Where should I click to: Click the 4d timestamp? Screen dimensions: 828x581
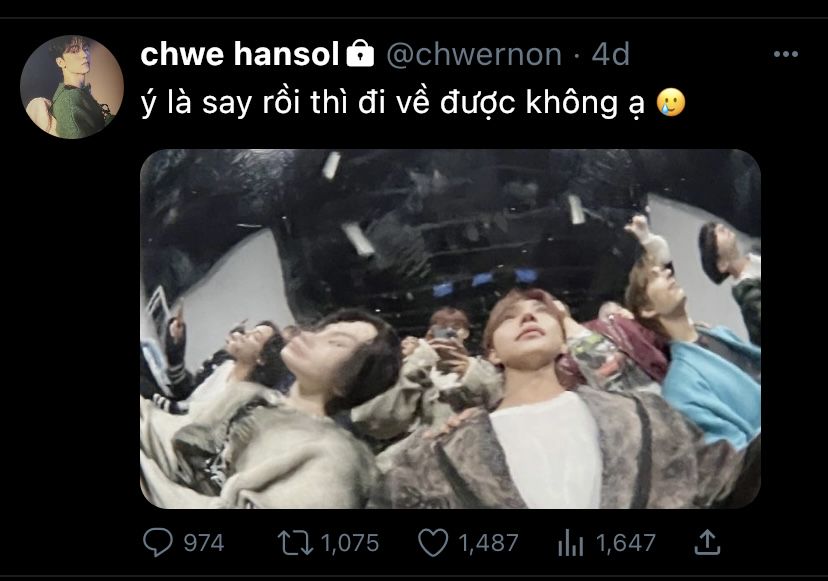[x=610, y=54]
